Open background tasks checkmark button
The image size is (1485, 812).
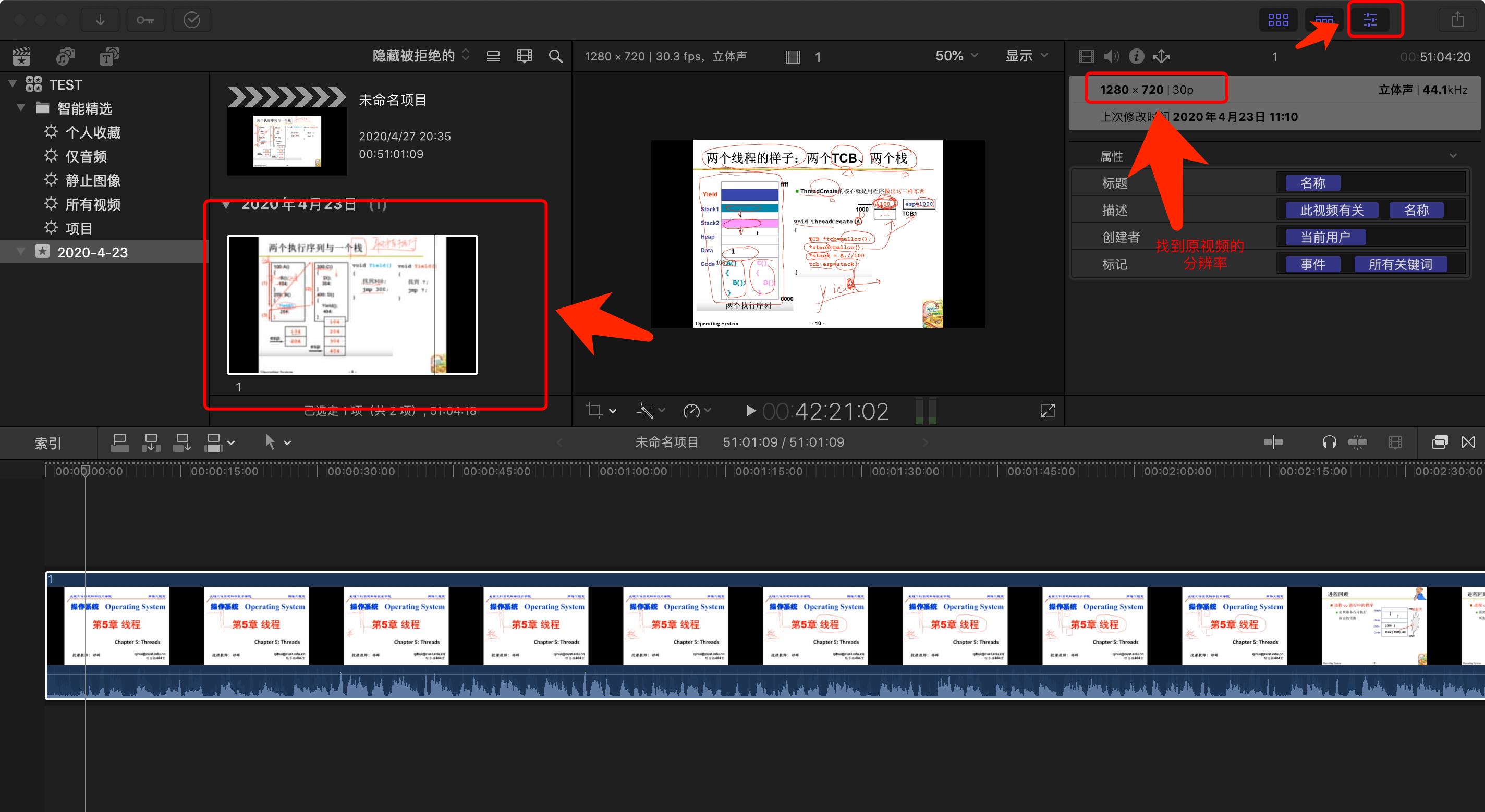[x=191, y=20]
